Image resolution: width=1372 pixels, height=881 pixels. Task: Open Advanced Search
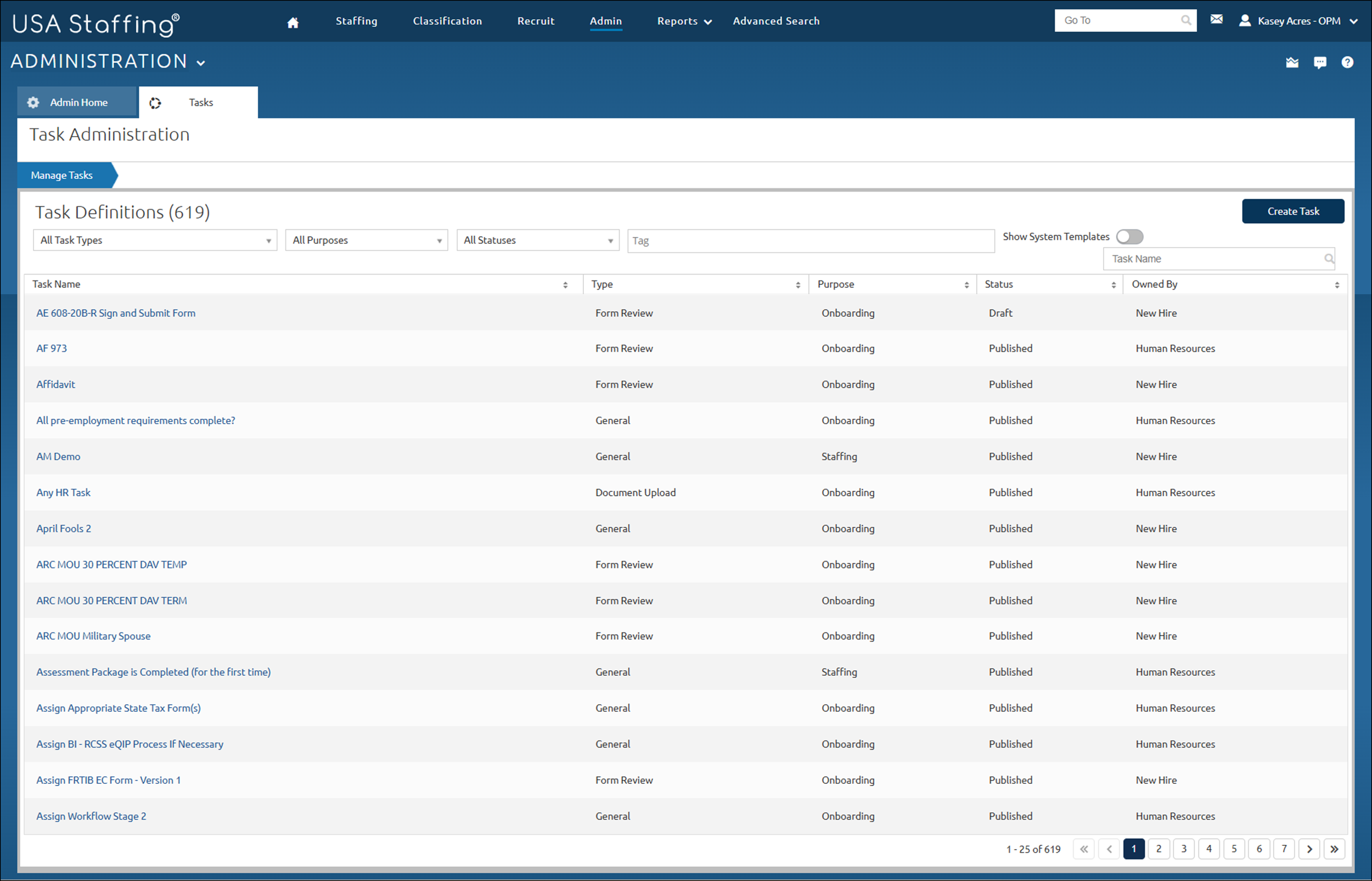[x=776, y=21]
